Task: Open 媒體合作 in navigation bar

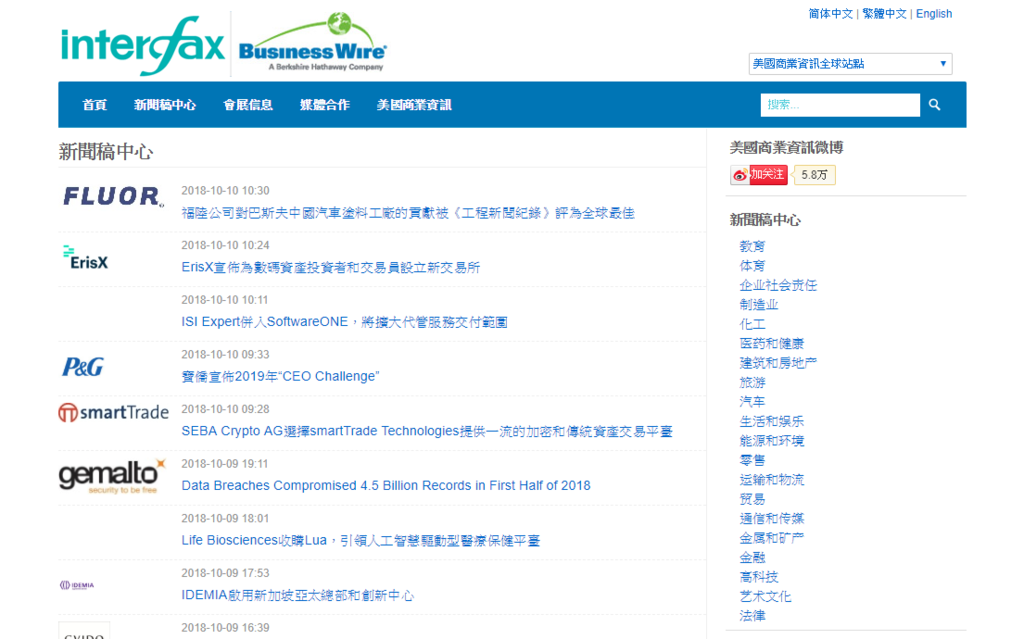Action: tap(325, 105)
